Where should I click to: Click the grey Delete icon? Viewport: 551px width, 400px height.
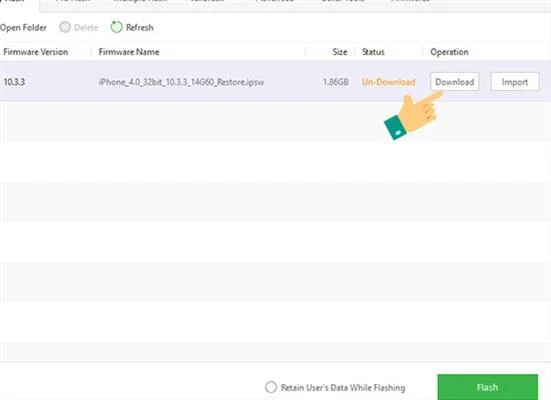click(x=65, y=27)
